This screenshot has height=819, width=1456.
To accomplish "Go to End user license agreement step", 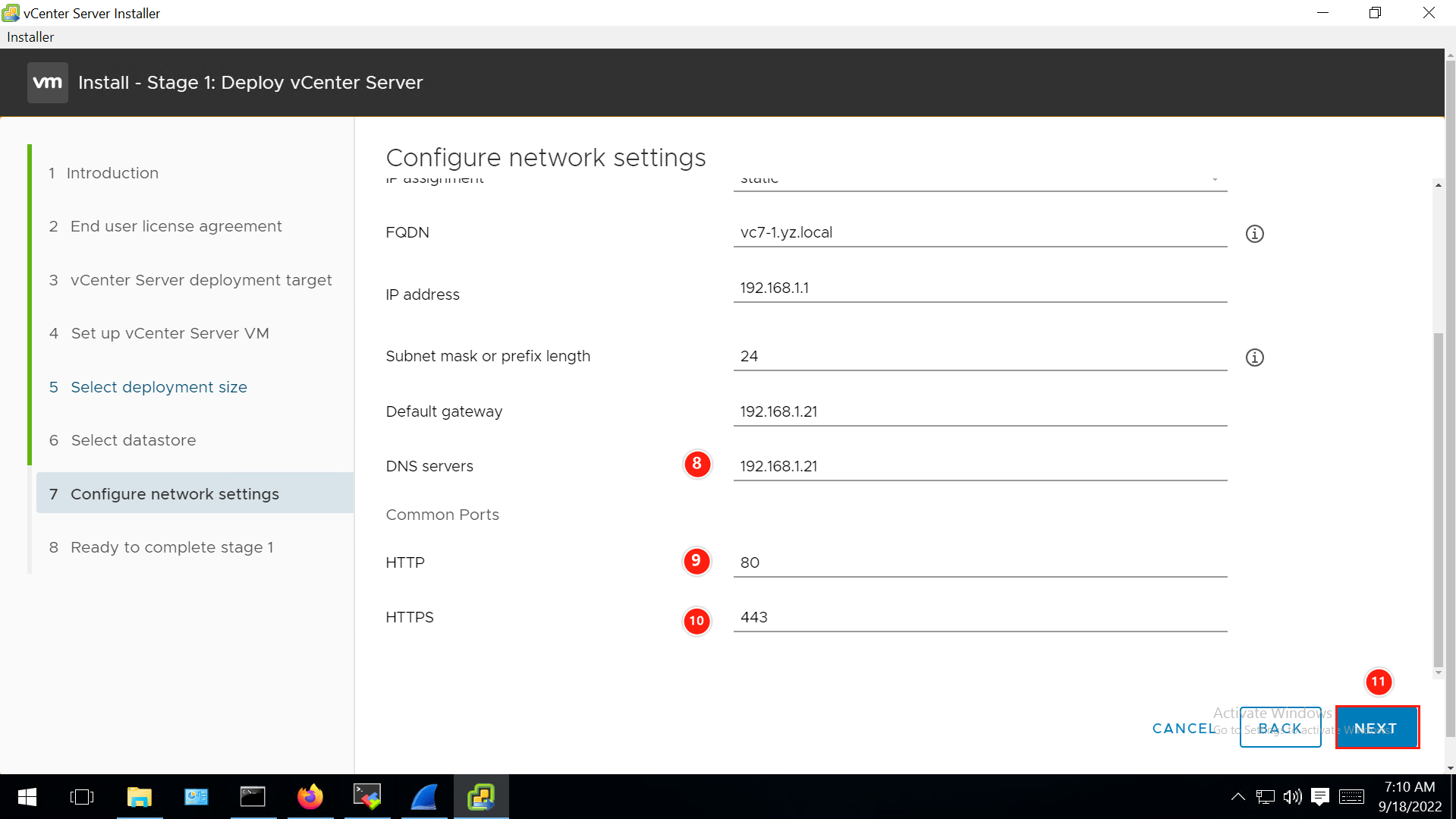I will tap(166, 226).
